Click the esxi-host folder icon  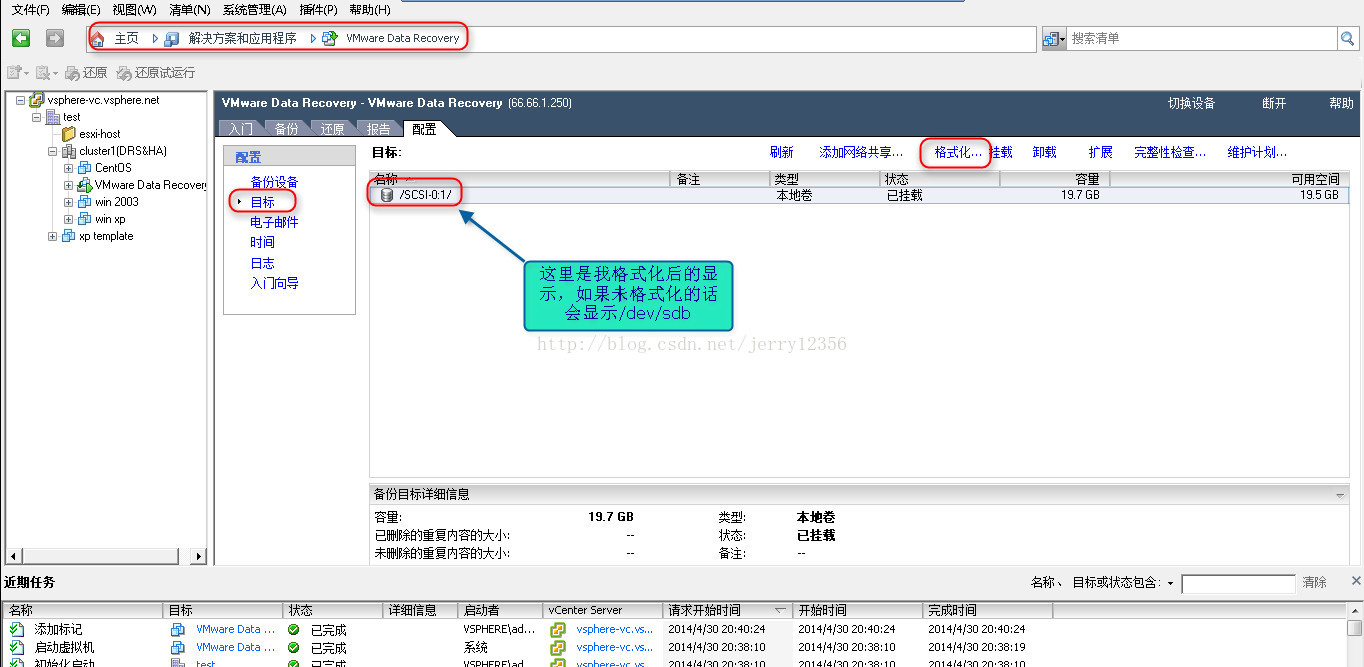pos(69,134)
